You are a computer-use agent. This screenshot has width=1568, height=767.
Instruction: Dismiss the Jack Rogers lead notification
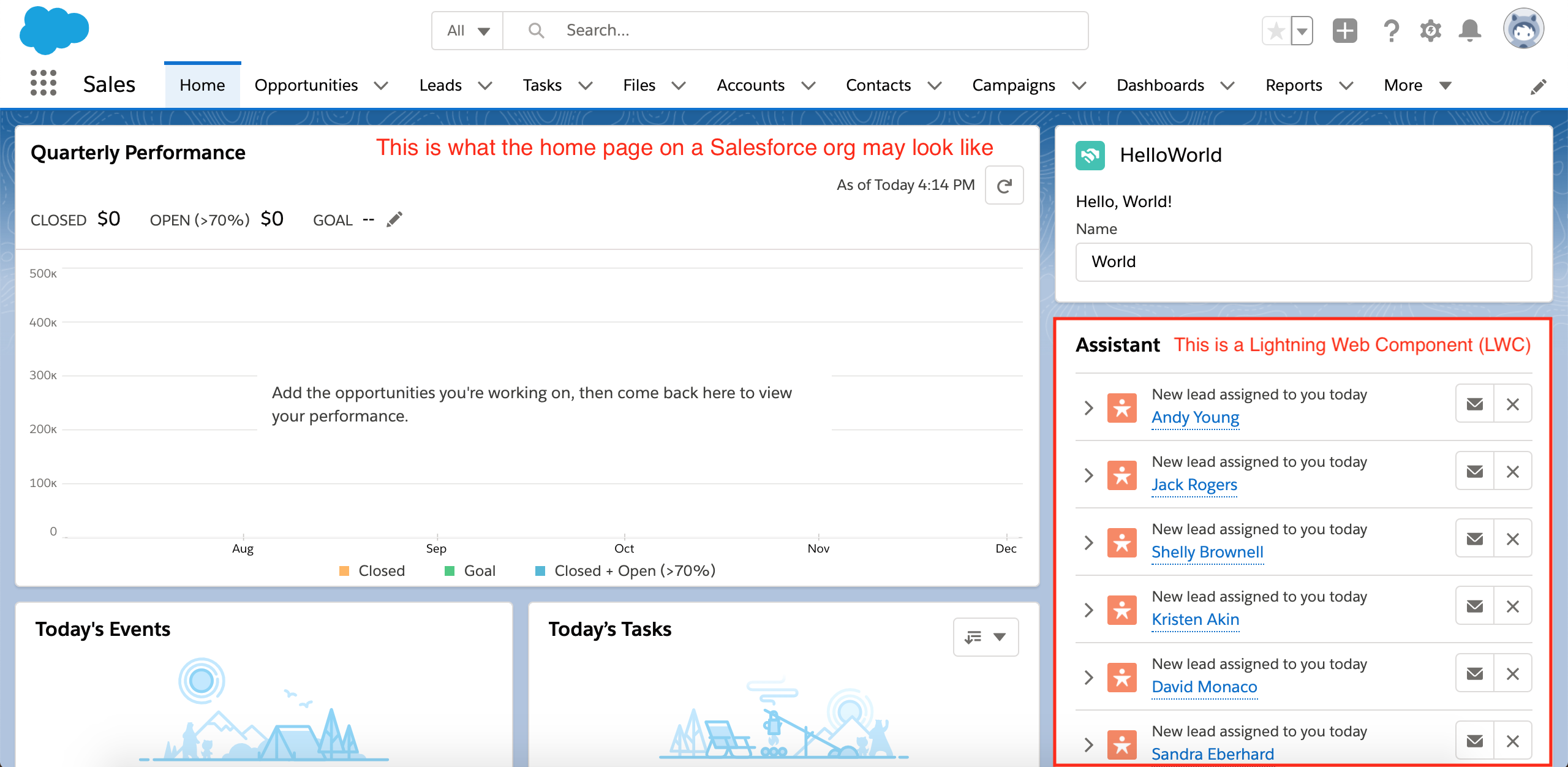click(x=1512, y=472)
